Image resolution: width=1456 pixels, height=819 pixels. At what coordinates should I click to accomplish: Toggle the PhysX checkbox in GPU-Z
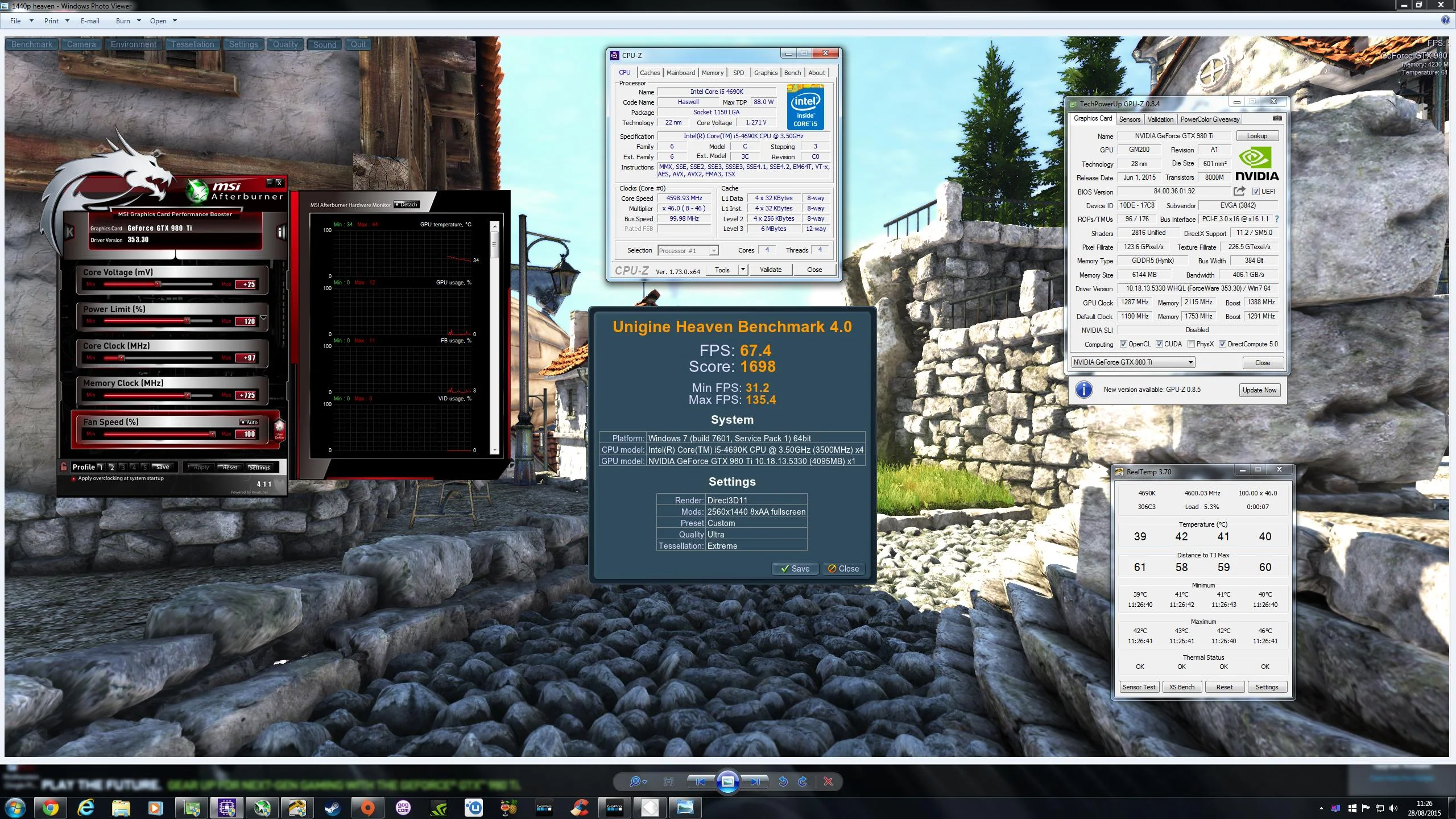coord(1192,344)
